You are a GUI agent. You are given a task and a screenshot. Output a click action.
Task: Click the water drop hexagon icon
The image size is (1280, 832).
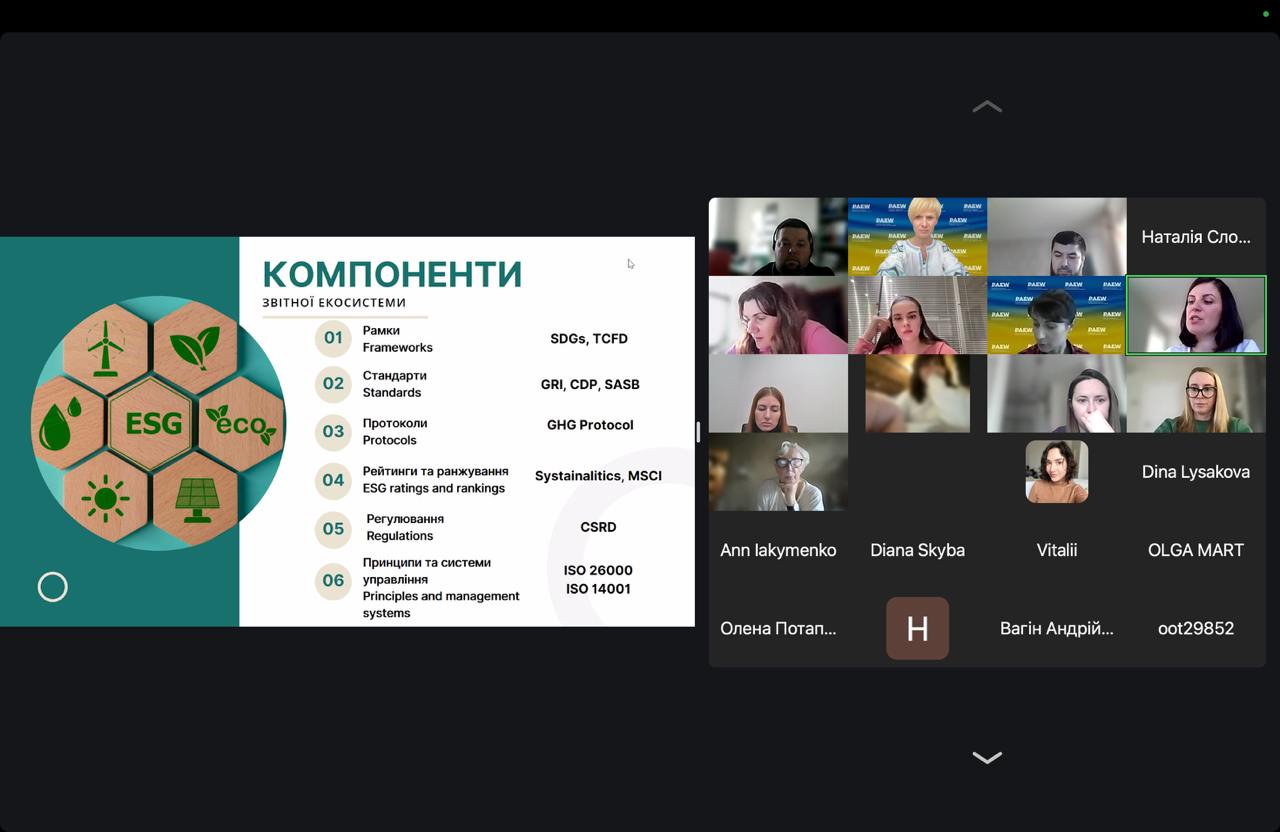pyautogui.click(x=62, y=424)
